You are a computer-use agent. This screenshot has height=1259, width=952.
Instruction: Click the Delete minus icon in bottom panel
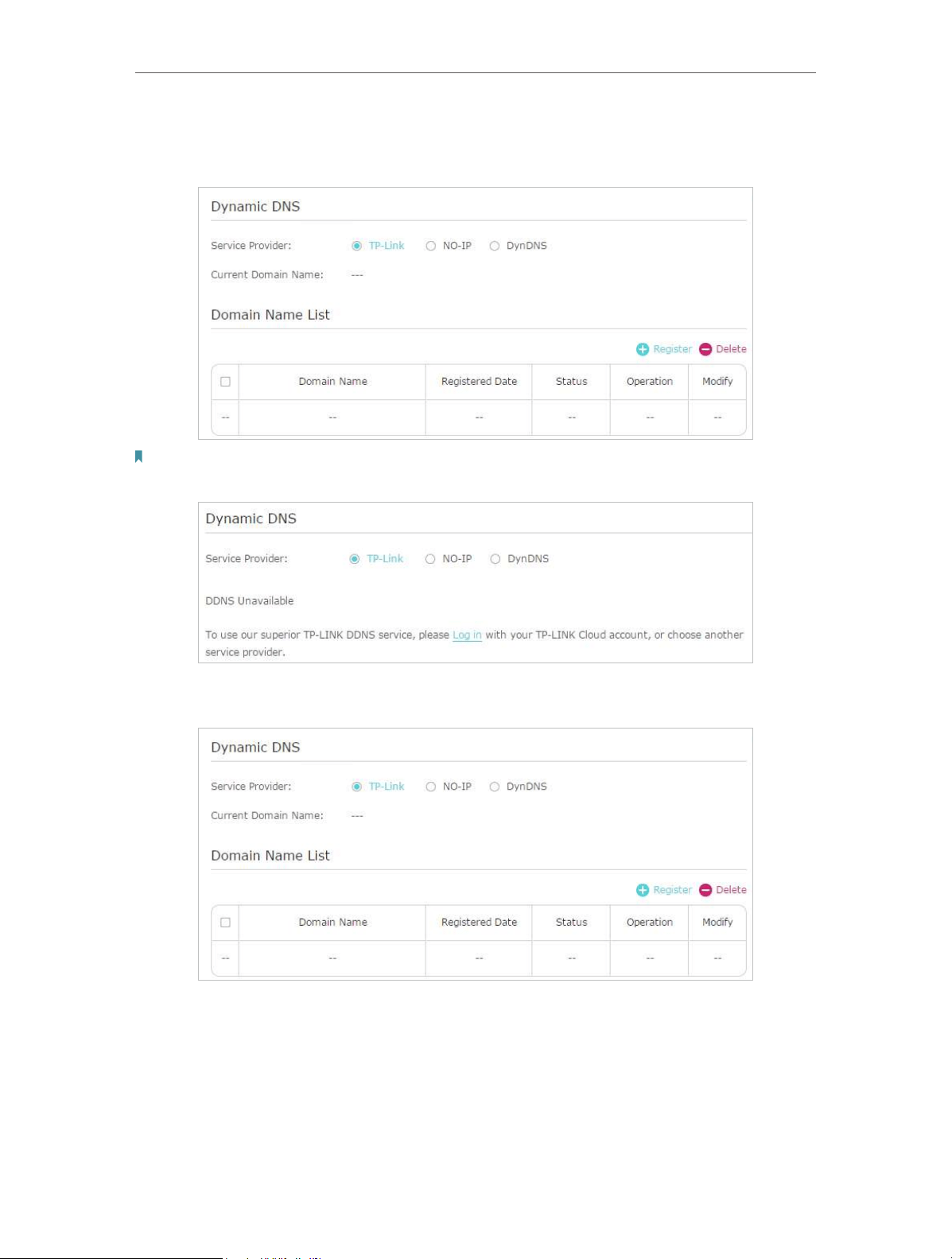(x=705, y=890)
